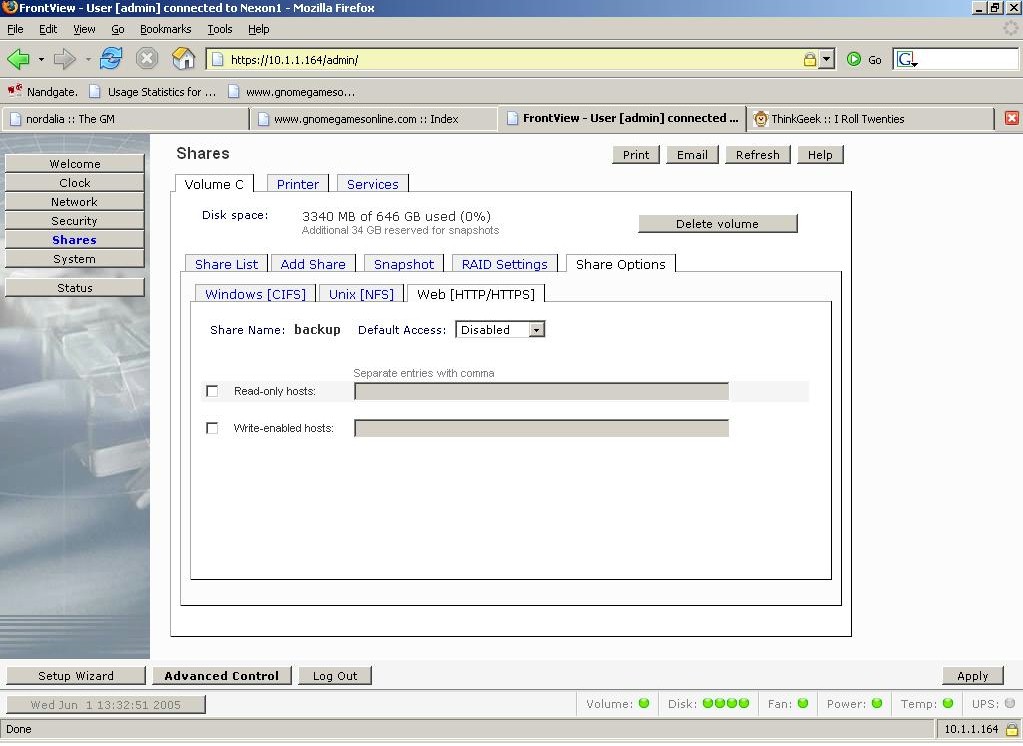Switch to the RAID Settings tab

click(x=505, y=264)
